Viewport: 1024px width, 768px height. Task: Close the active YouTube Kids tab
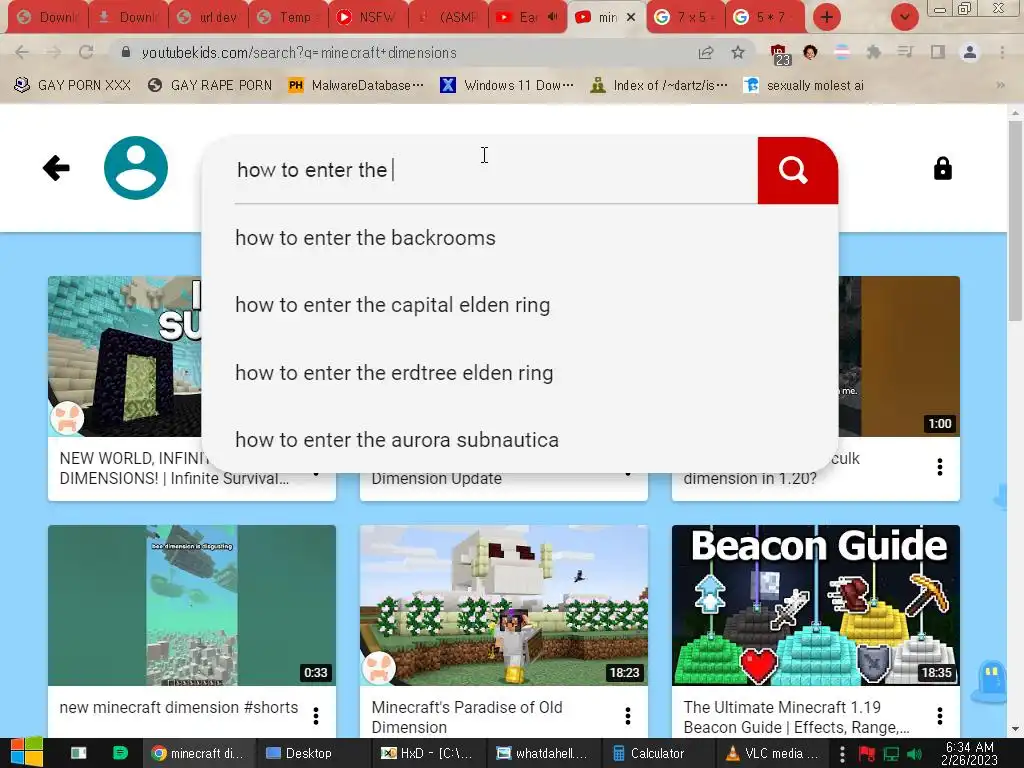tap(631, 18)
